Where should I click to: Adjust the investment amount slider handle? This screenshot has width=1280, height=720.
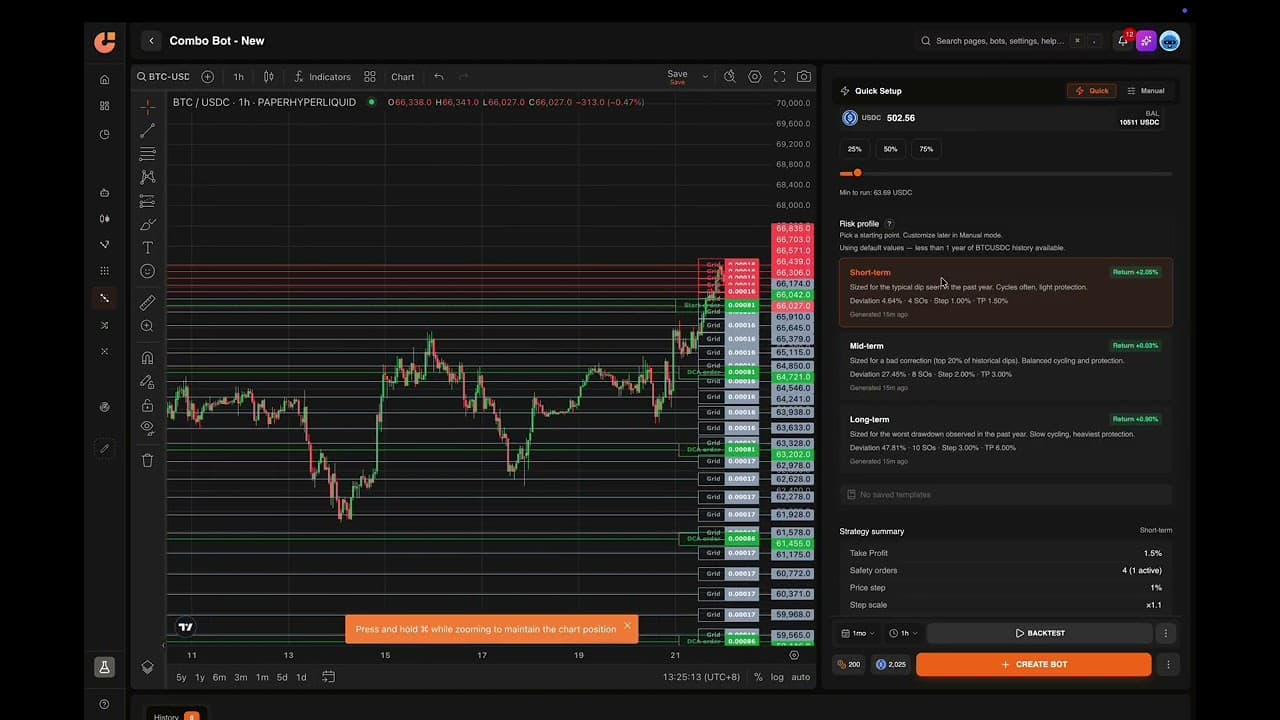(x=857, y=173)
